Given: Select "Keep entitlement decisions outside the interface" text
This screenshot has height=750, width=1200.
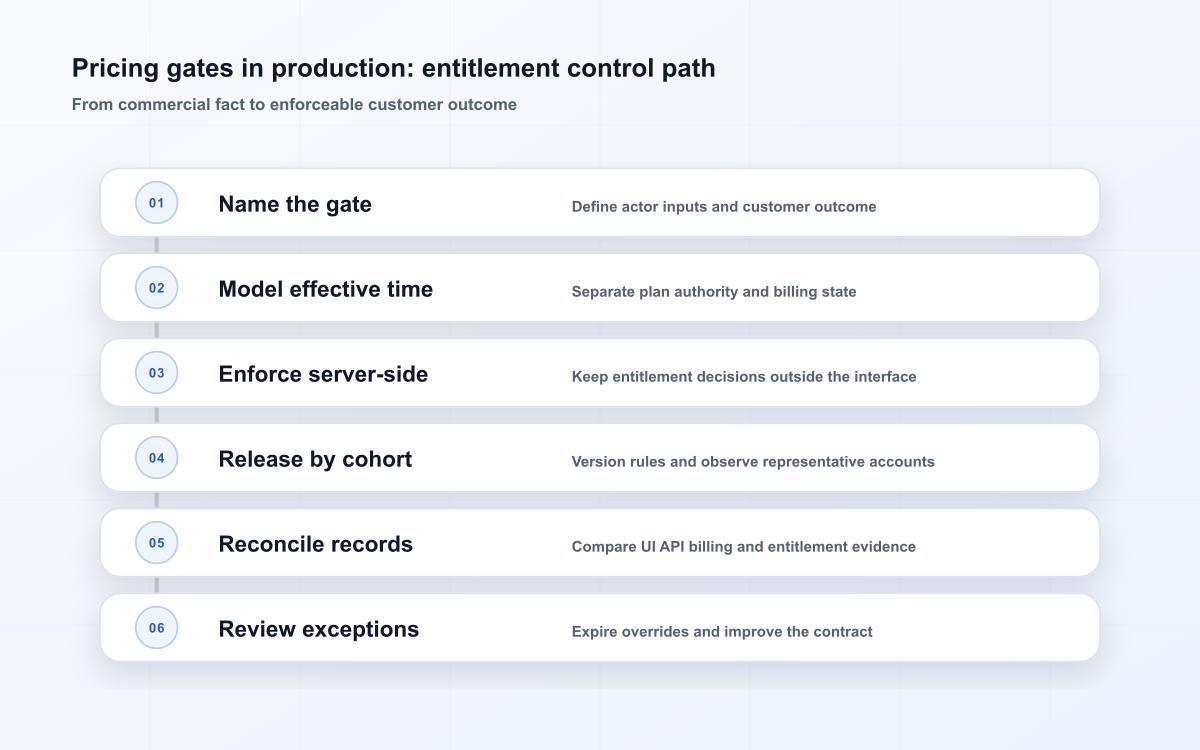Looking at the screenshot, I should click(744, 377).
